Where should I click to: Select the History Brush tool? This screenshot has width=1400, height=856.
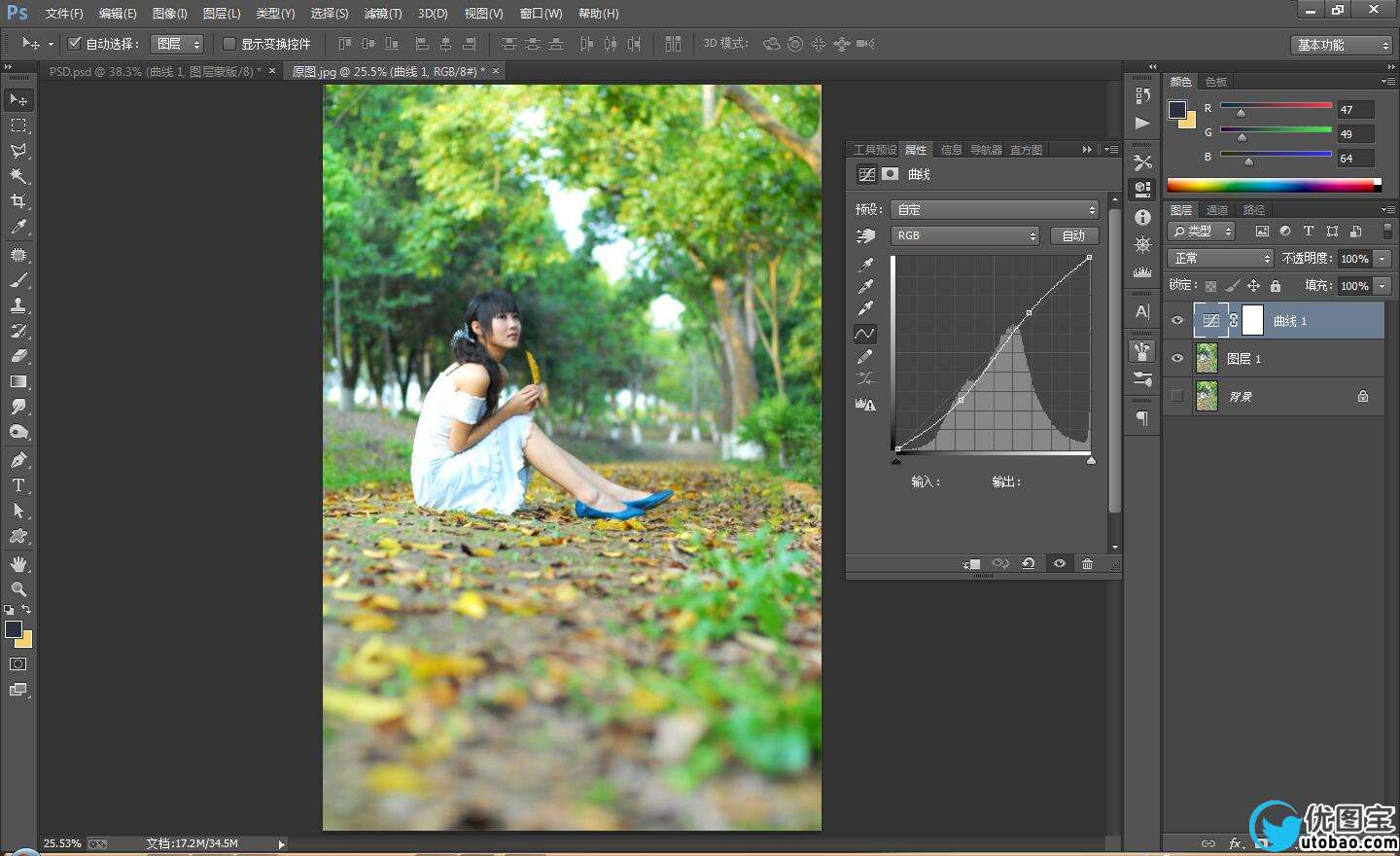click(18, 331)
